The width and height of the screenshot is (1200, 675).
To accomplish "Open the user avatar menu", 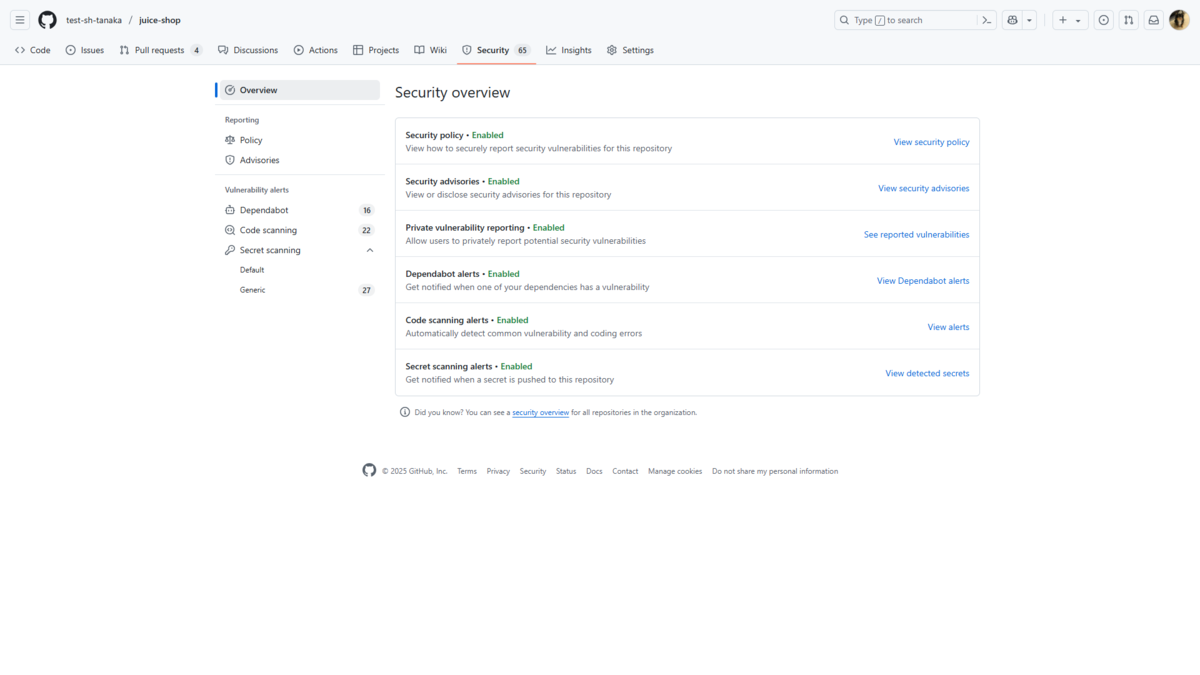I will pyautogui.click(x=1179, y=20).
